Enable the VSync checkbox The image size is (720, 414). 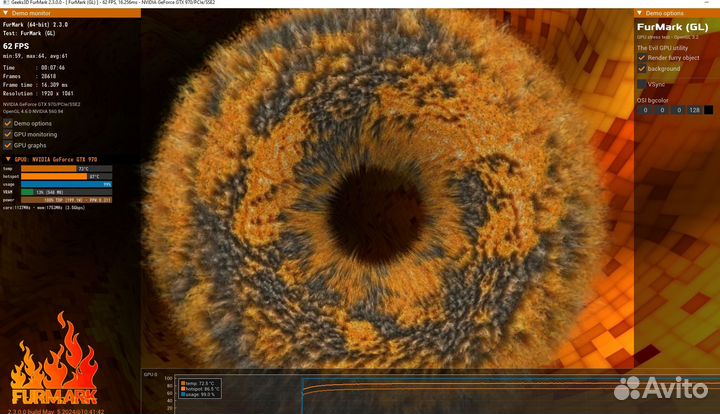pos(642,86)
